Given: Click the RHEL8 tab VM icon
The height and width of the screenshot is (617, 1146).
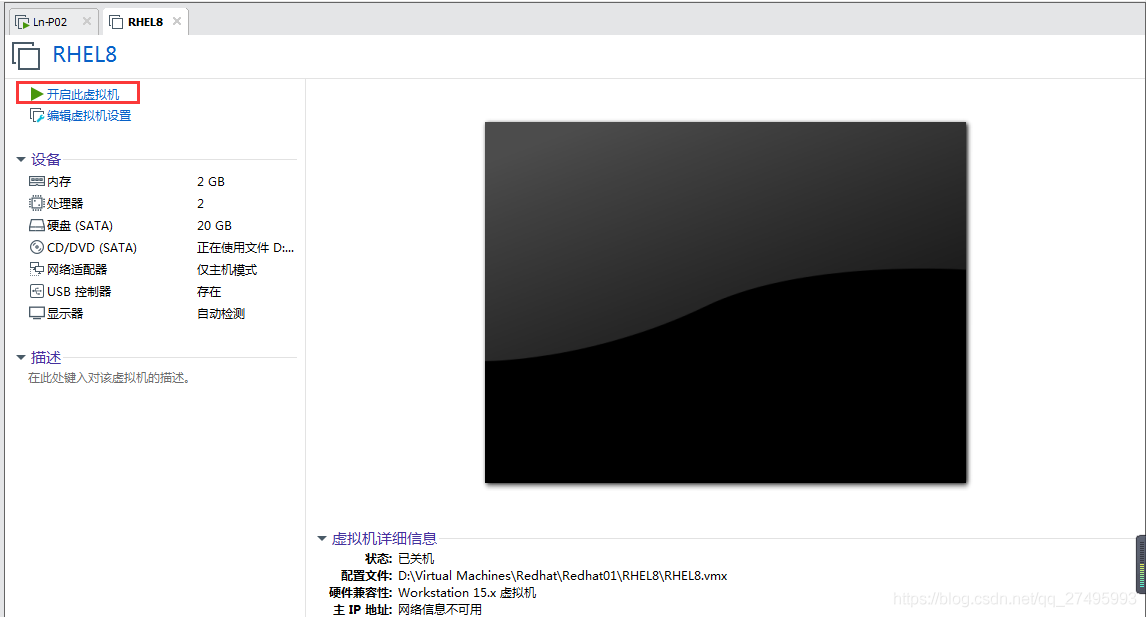Looking at the screenshot, I should point(115,22).
